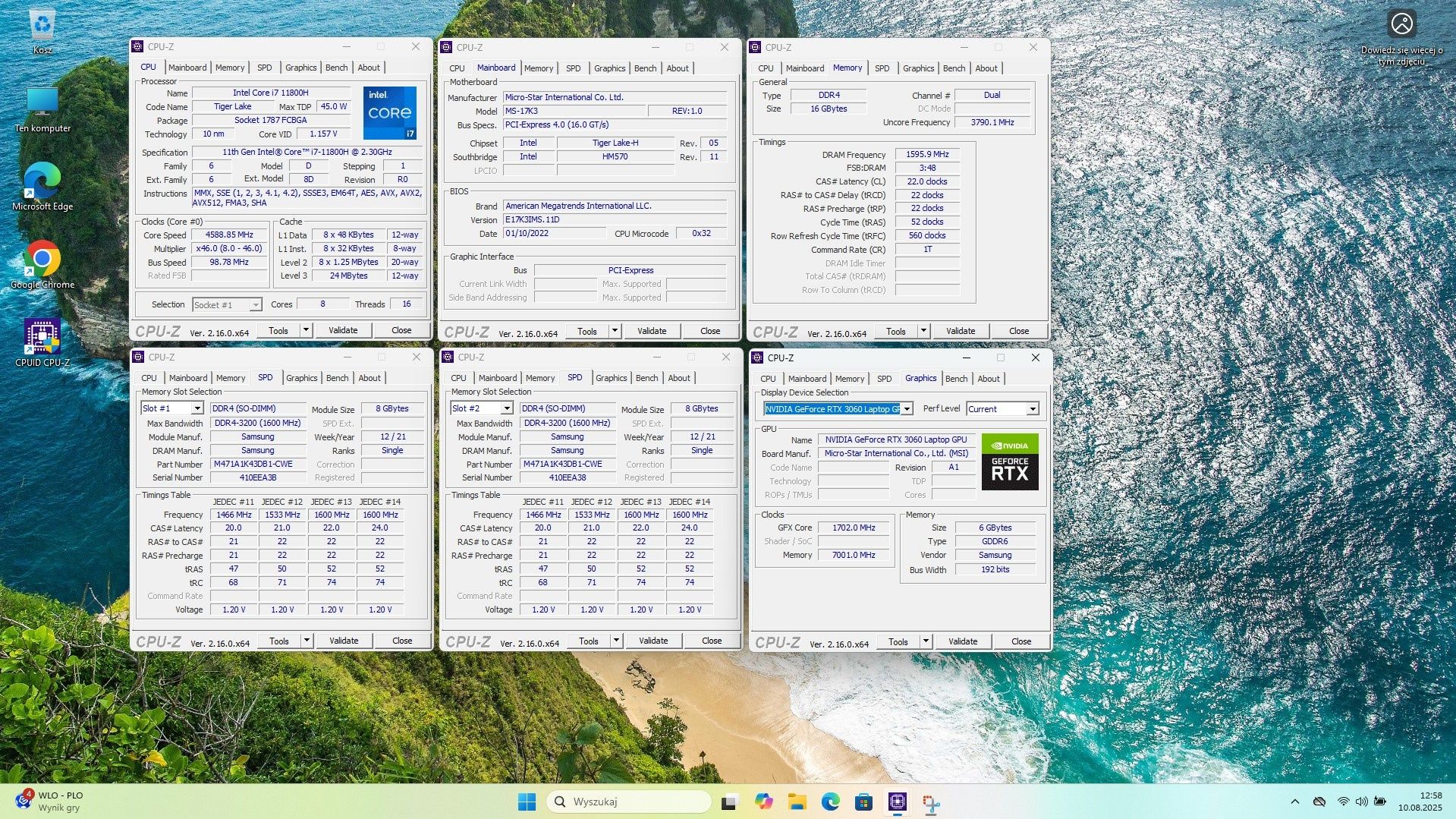Switch to Mainboard tab in the Graphics window

[807, 379]
